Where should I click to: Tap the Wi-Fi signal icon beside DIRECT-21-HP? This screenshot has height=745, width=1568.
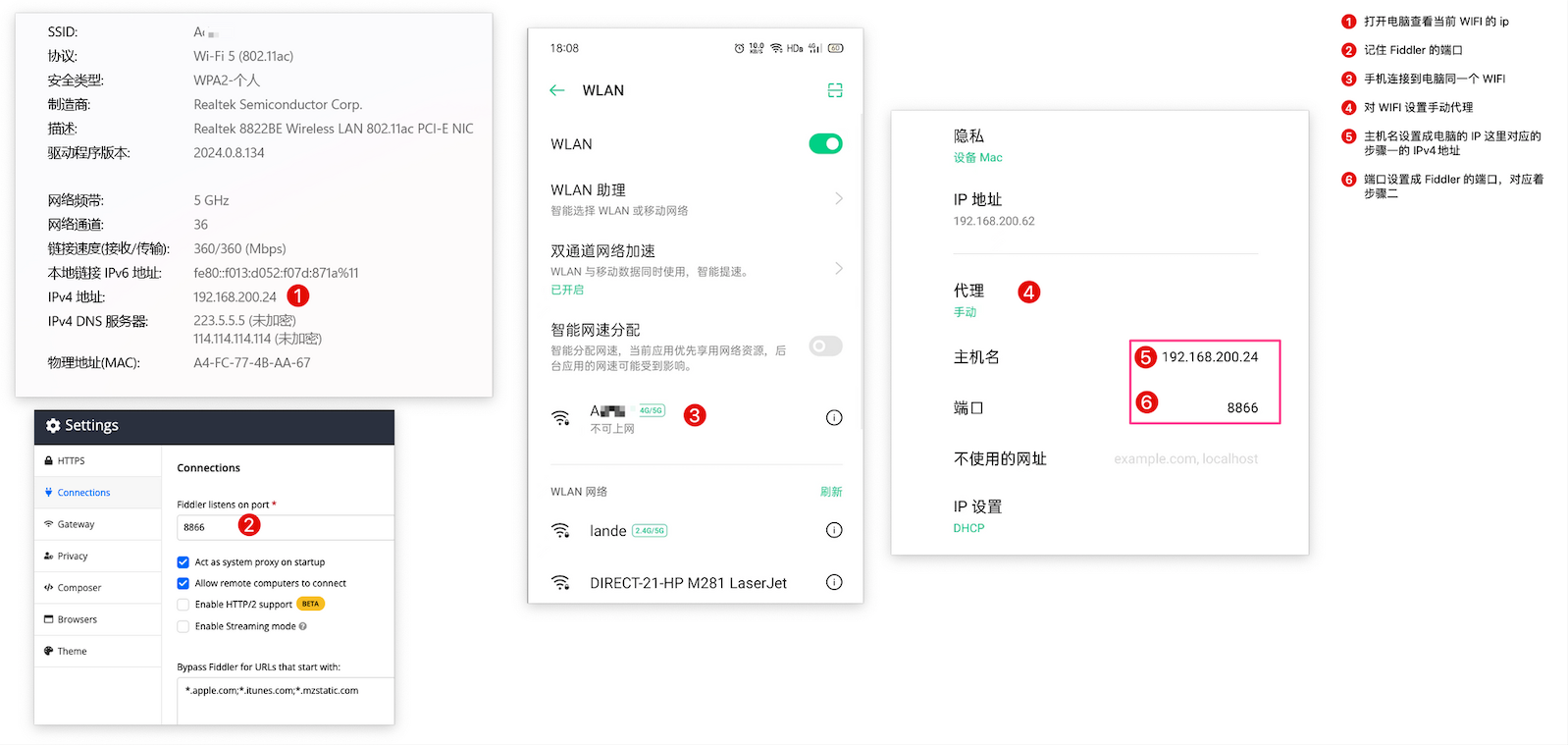560,583
